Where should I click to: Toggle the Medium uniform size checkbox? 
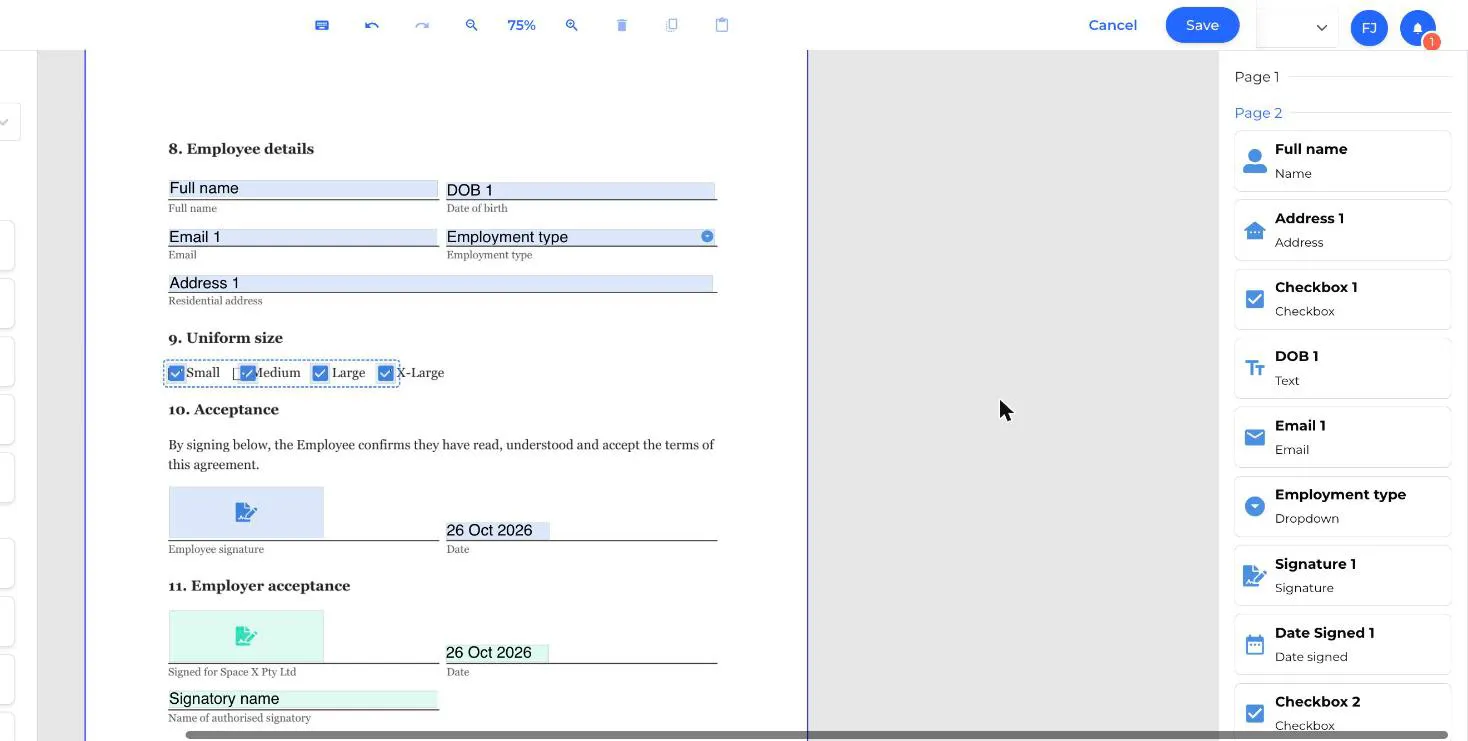pyautogui.click(x=247, y=373)
